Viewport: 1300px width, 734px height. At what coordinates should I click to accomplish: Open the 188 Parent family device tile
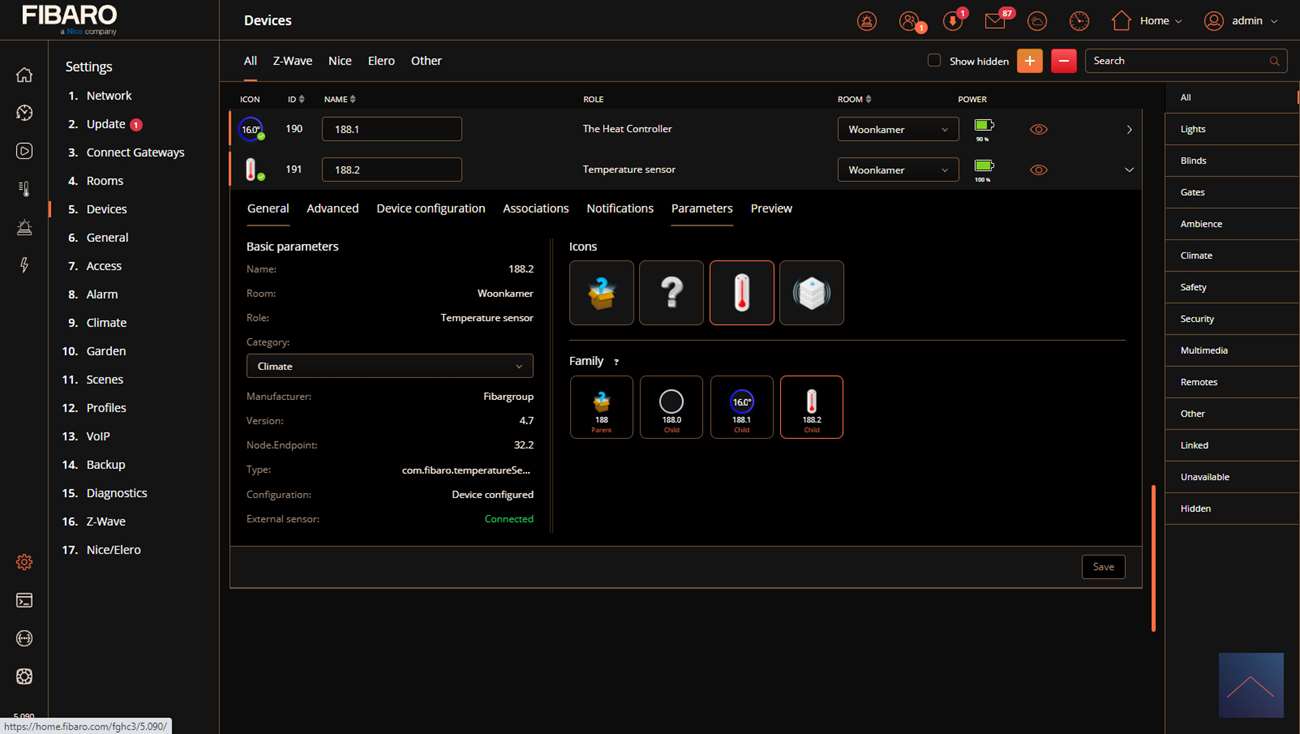click(601, 407)
